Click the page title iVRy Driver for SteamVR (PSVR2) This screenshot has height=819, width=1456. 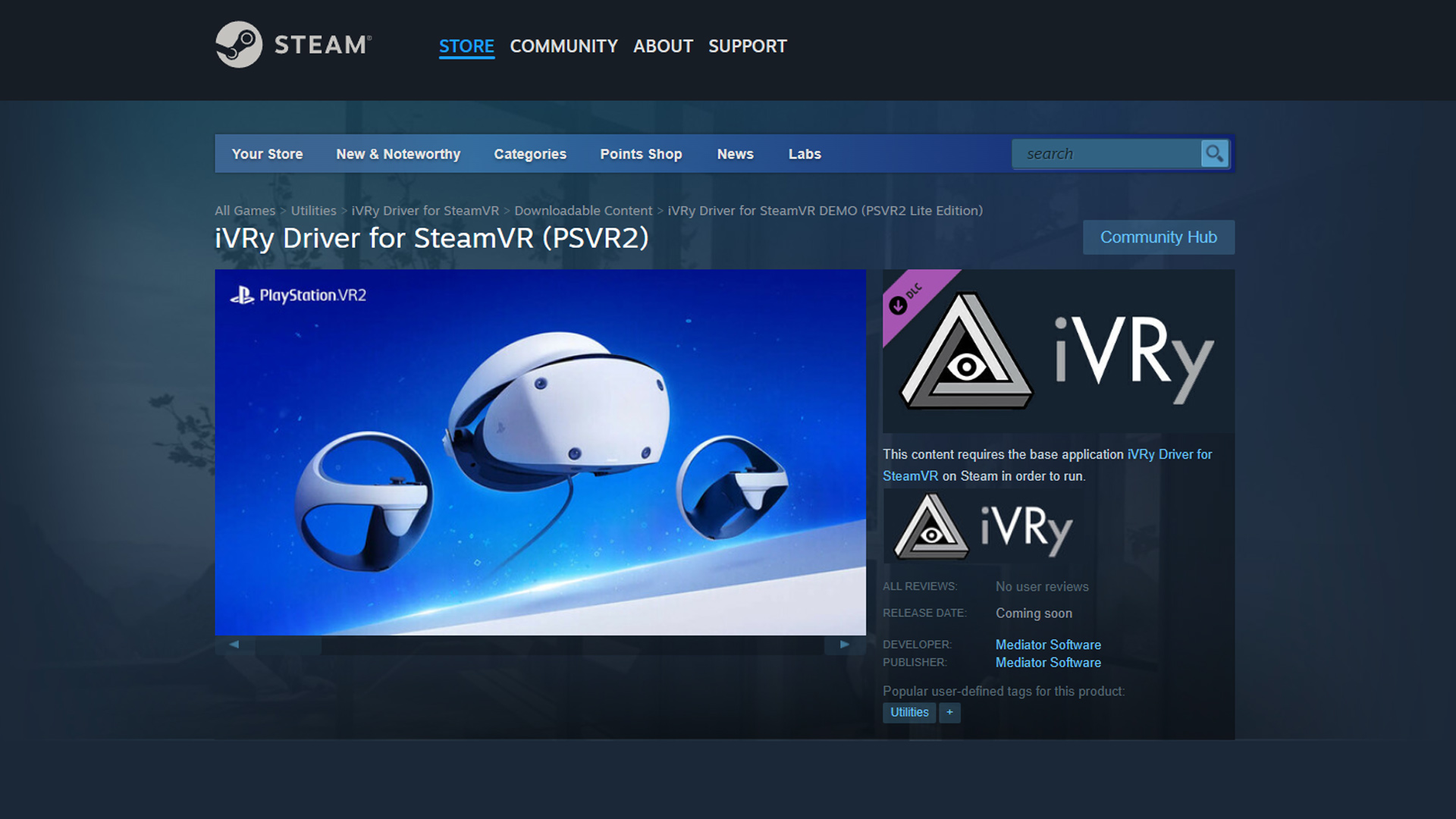[x=431, y=238]
